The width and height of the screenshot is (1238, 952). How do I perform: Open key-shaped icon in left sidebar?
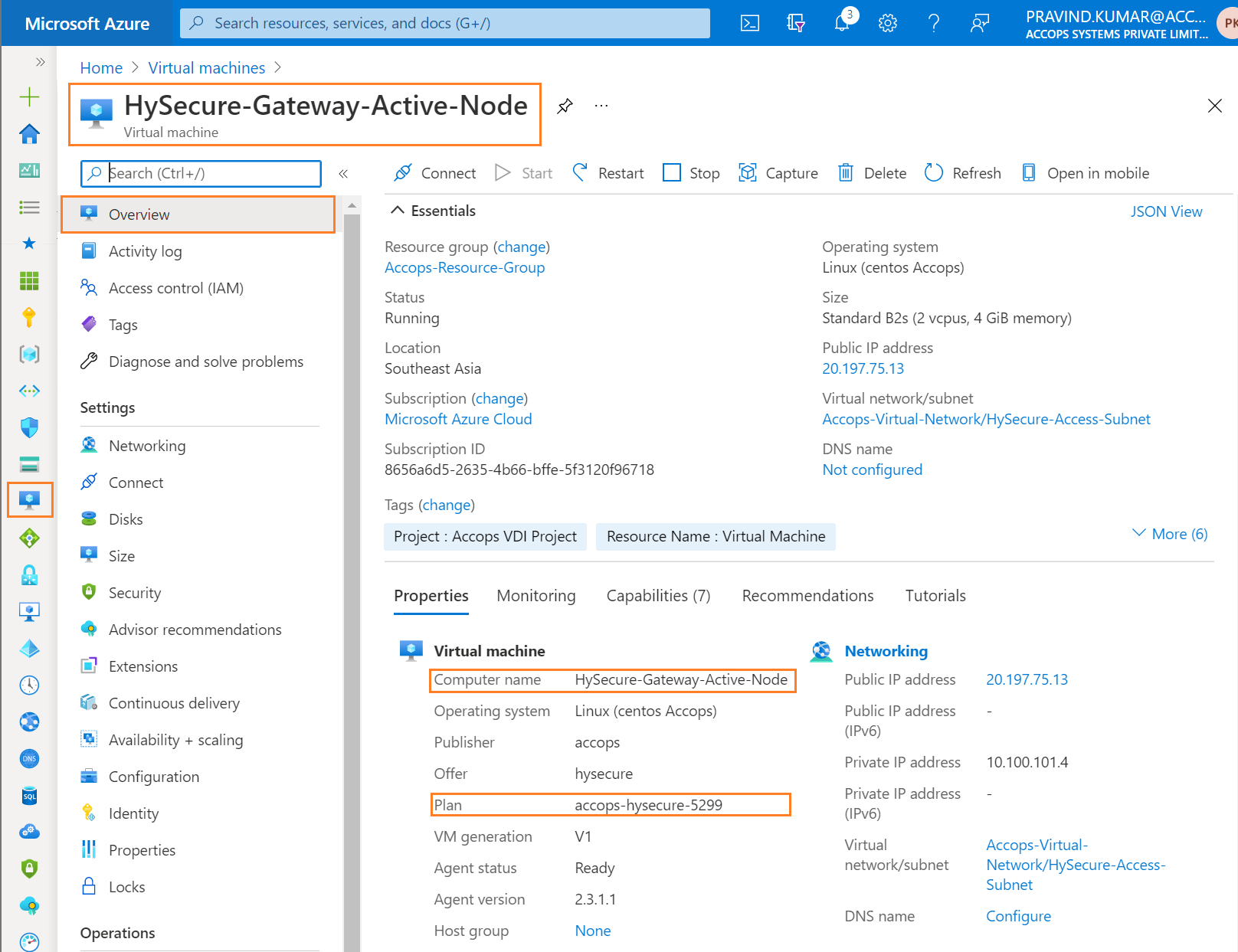[x=29, y=317]
